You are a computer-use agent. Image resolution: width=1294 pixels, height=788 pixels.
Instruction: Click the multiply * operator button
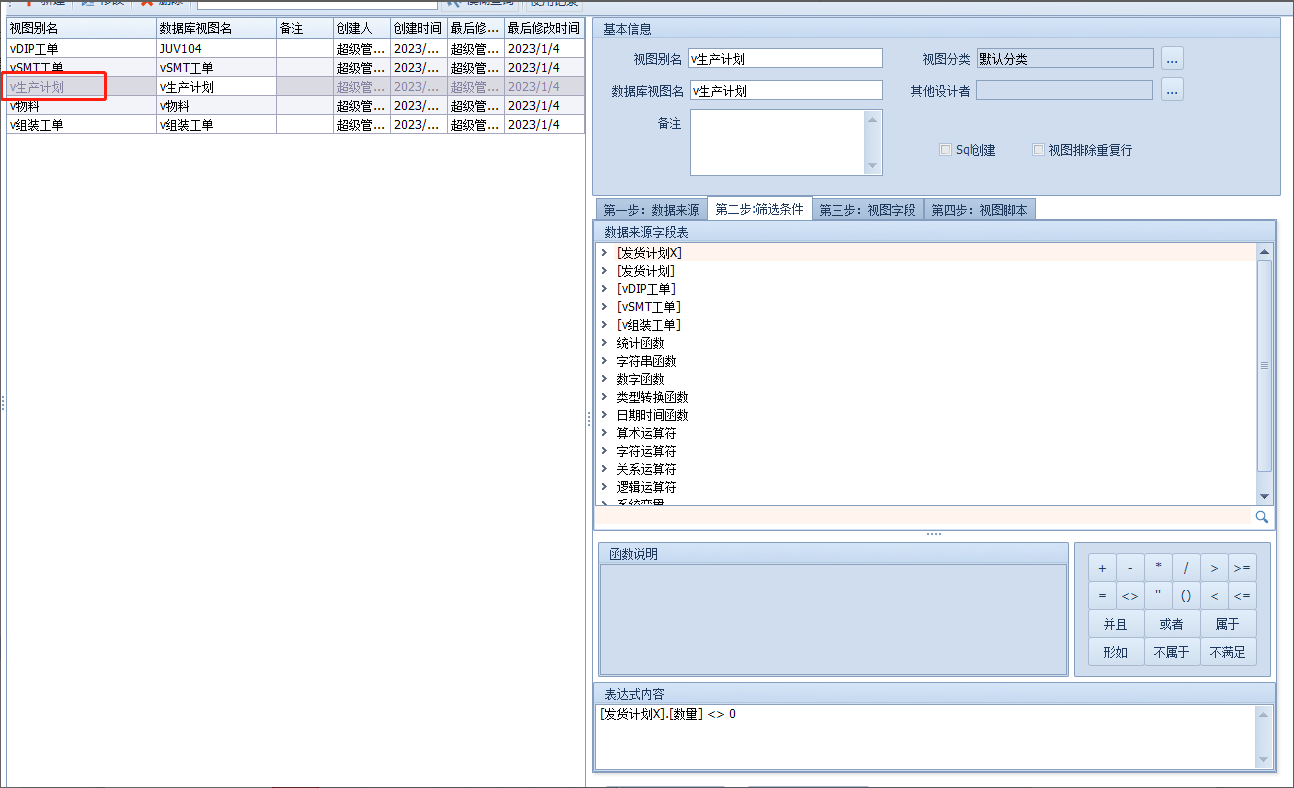pyautogui.click(x=1158, y=568)
